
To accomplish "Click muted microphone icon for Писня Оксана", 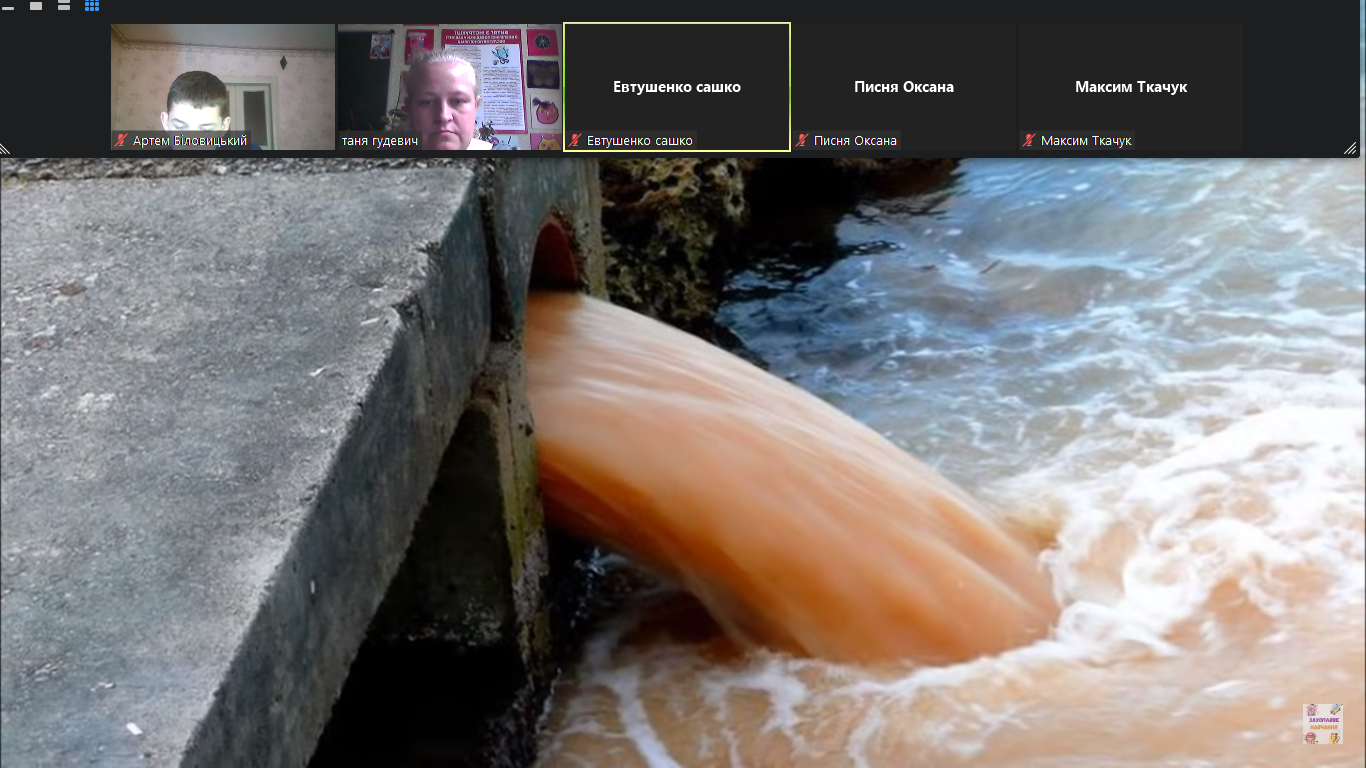I will pos(802,141).
